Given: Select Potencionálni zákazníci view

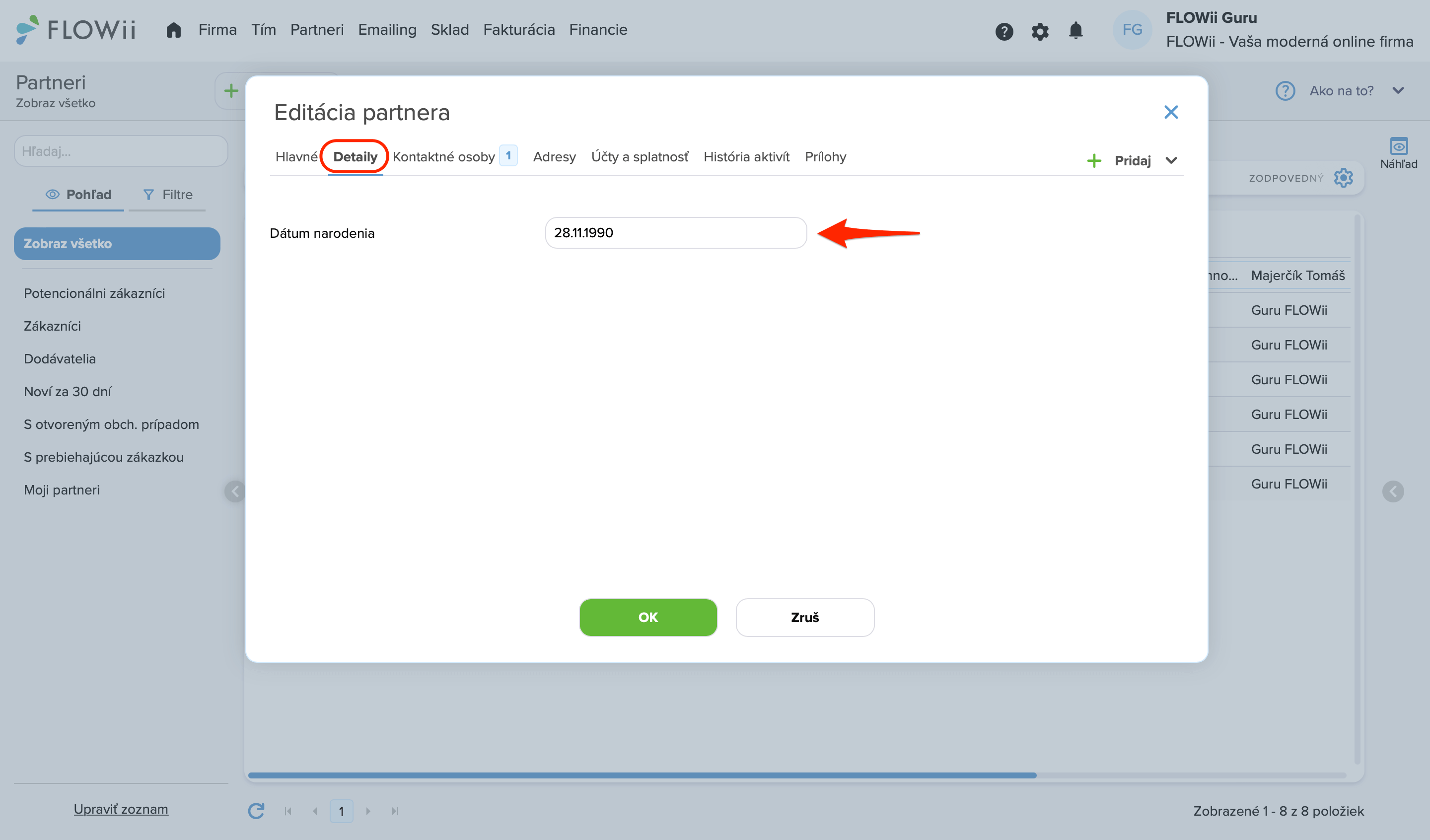Looking at the screenshot, I should (94, 293).
